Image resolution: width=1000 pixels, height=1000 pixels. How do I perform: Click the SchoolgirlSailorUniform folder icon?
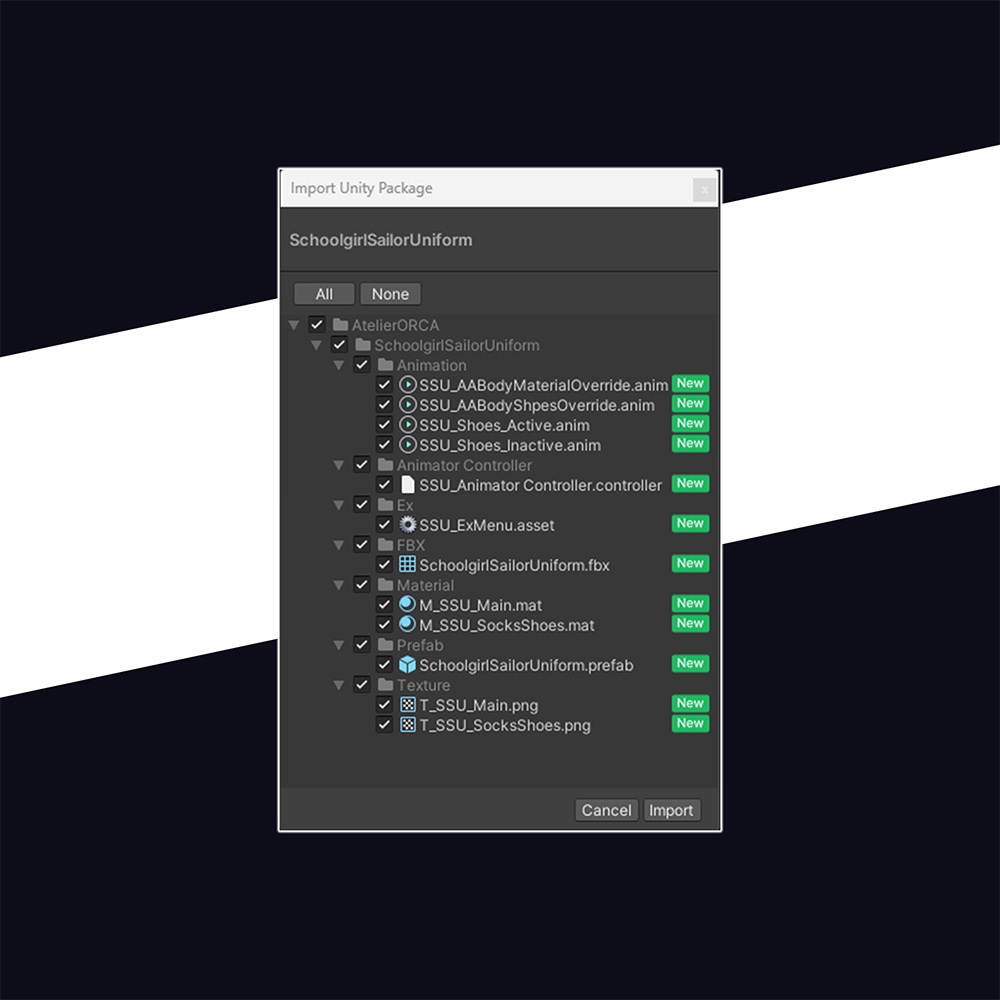point(363,344)
